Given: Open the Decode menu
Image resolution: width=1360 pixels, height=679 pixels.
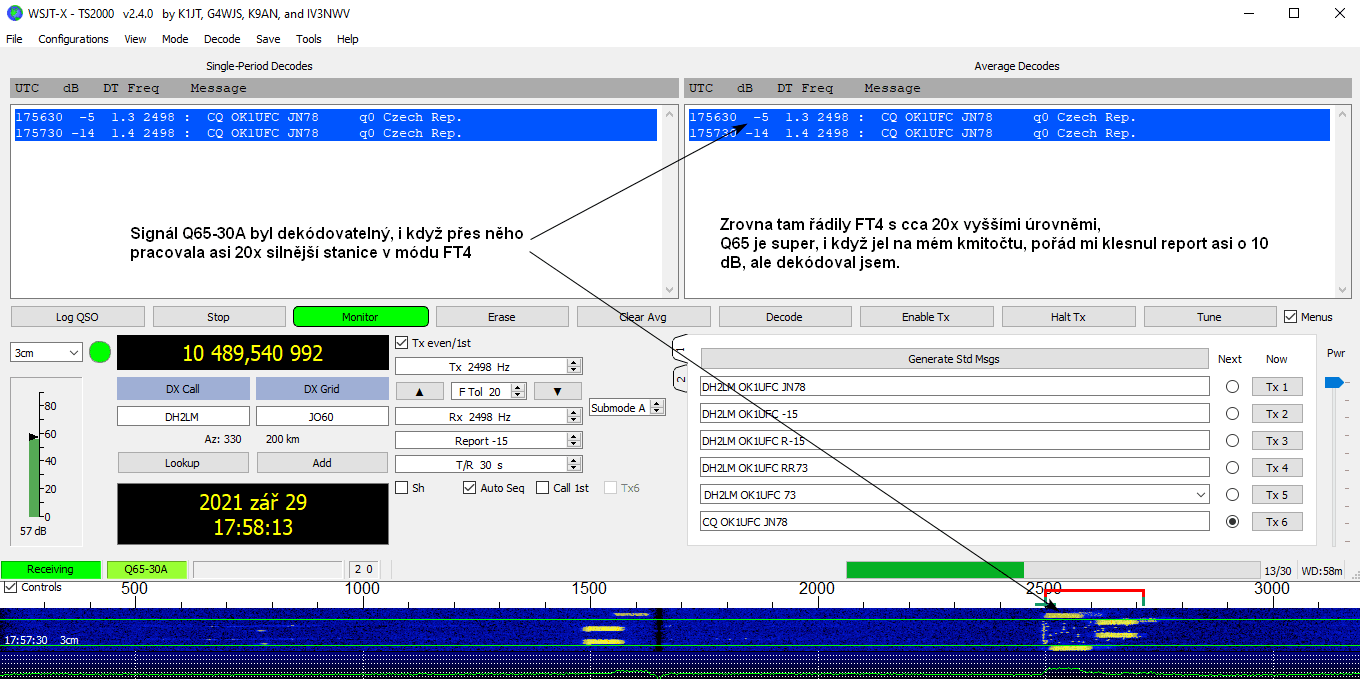Looking at the screenshot, I should click(222, 39).
